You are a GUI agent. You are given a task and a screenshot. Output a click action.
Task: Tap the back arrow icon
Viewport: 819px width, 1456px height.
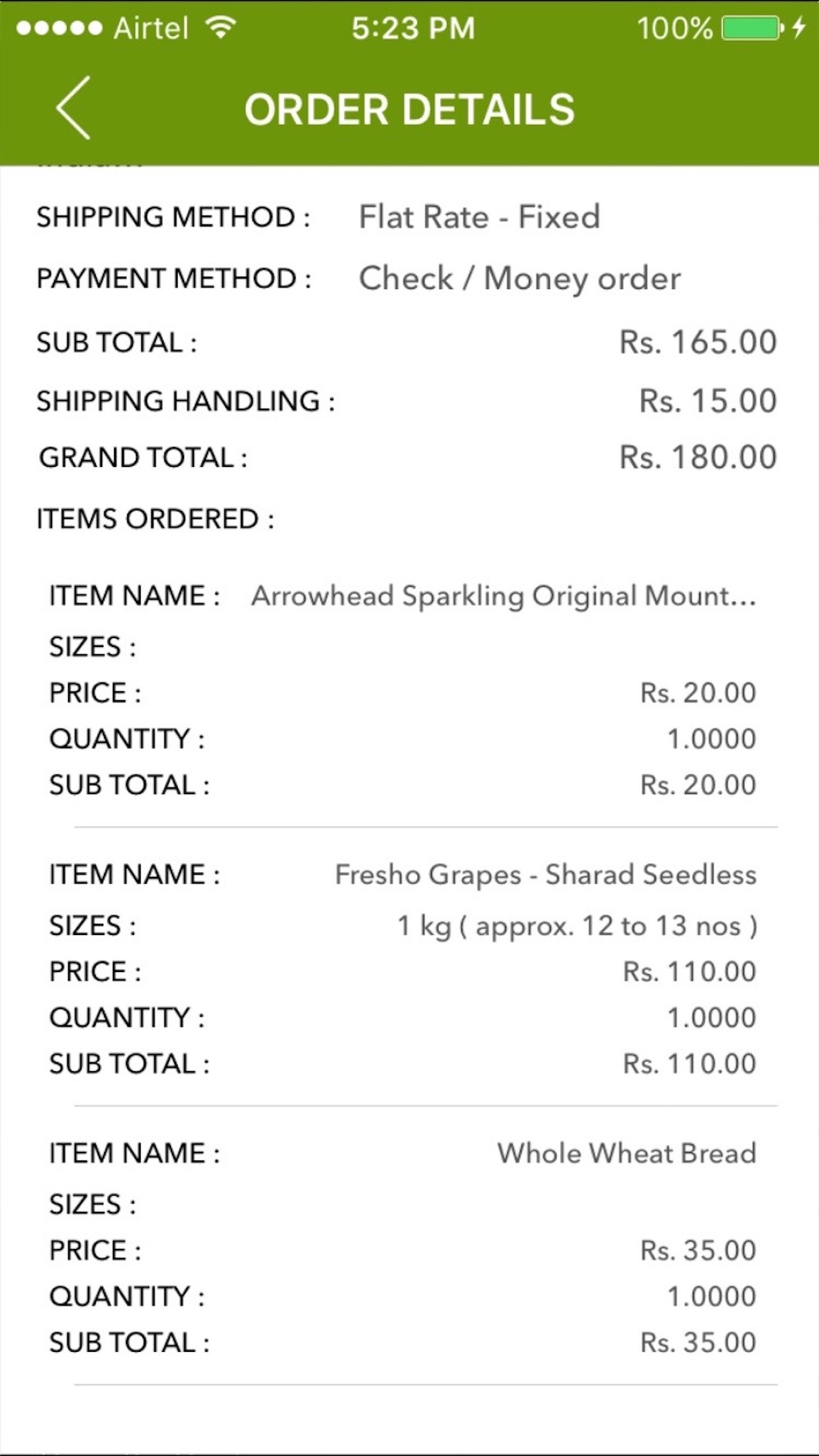pos(73,108)
